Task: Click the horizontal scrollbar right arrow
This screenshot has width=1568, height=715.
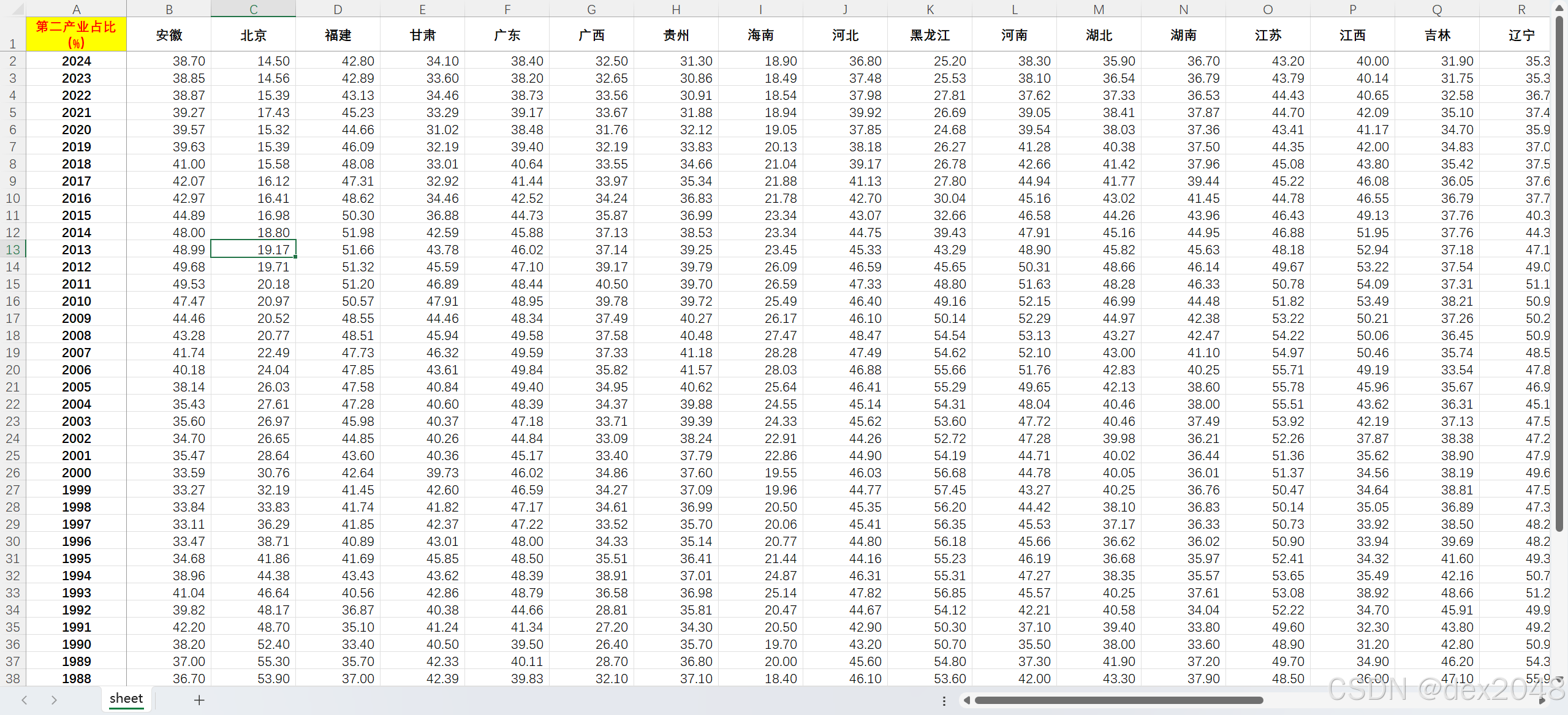Action: tap(1542, 700)
